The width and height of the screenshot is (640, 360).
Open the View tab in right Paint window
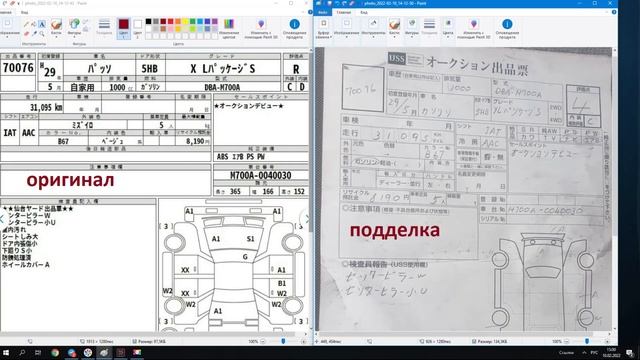[363, 12]
